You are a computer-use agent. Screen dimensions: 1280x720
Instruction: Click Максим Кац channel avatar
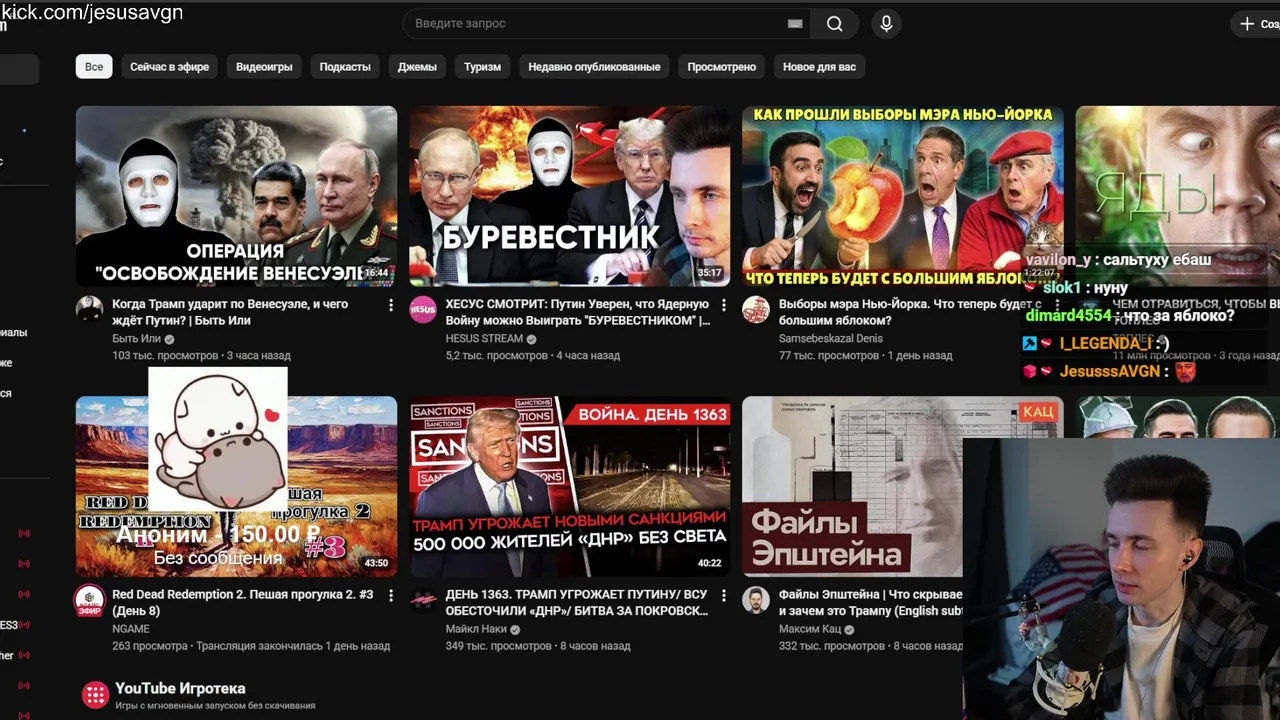[x=756, y=600]
